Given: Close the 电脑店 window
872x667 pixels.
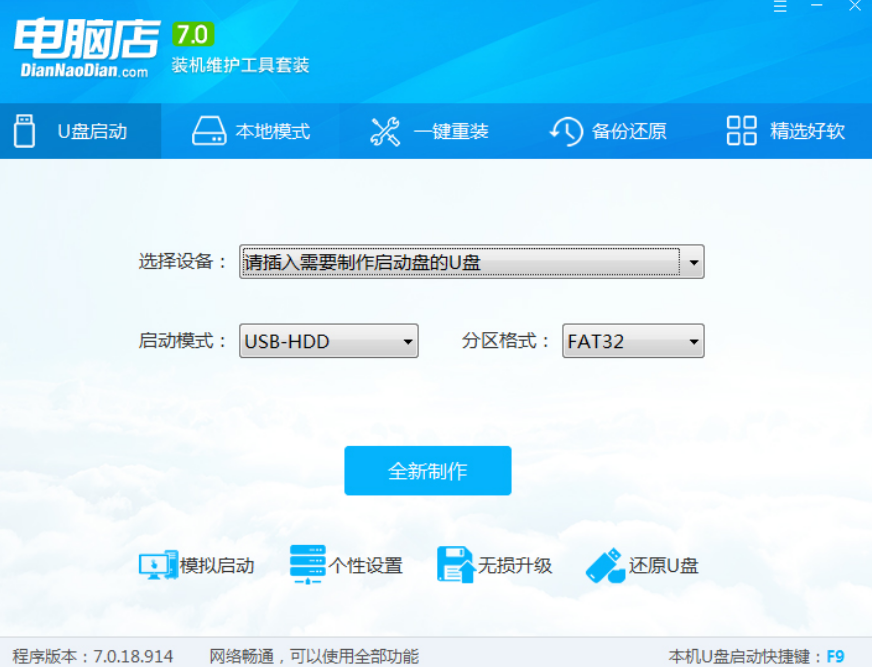Looking at the screenshot, I should coord(855,6).
